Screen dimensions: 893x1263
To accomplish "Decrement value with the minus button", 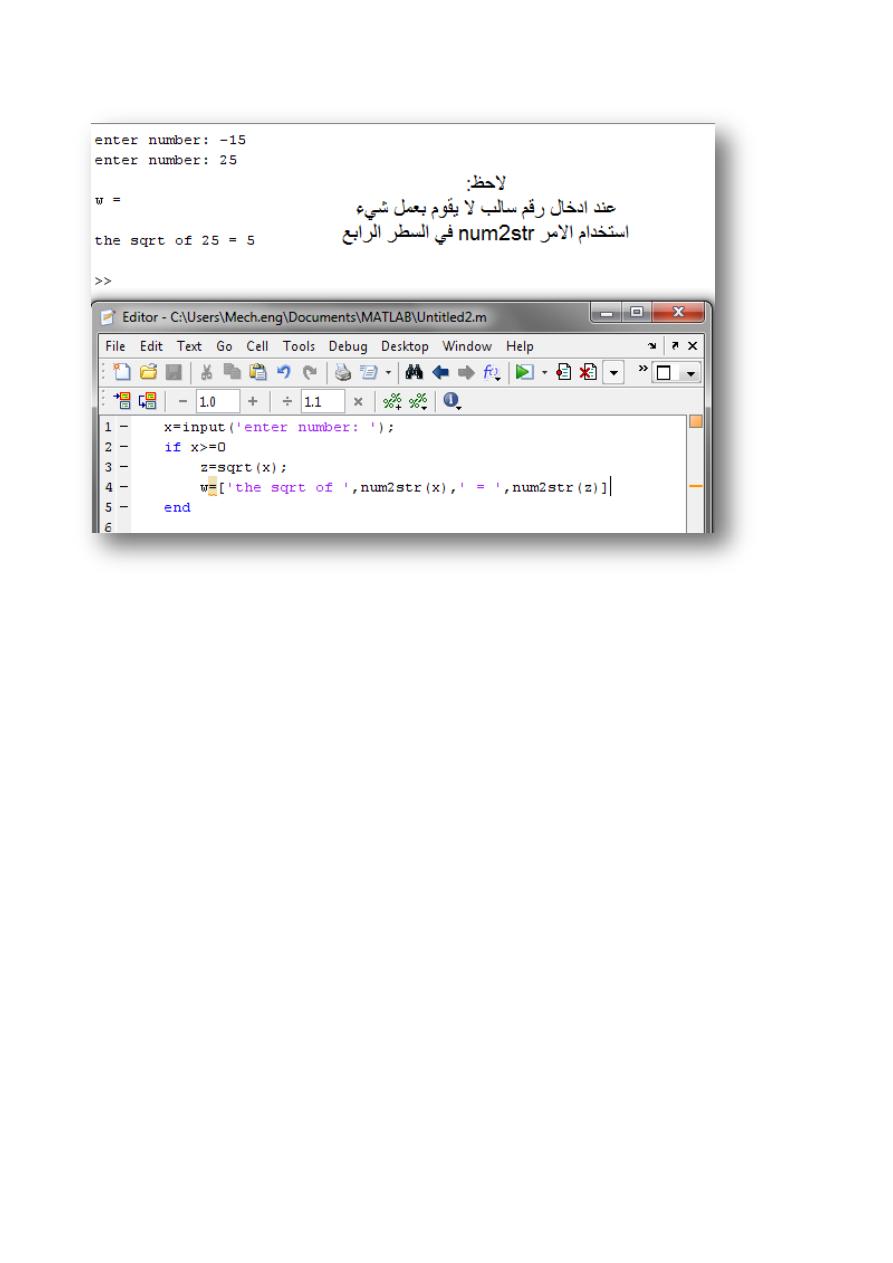I will 183,401.
